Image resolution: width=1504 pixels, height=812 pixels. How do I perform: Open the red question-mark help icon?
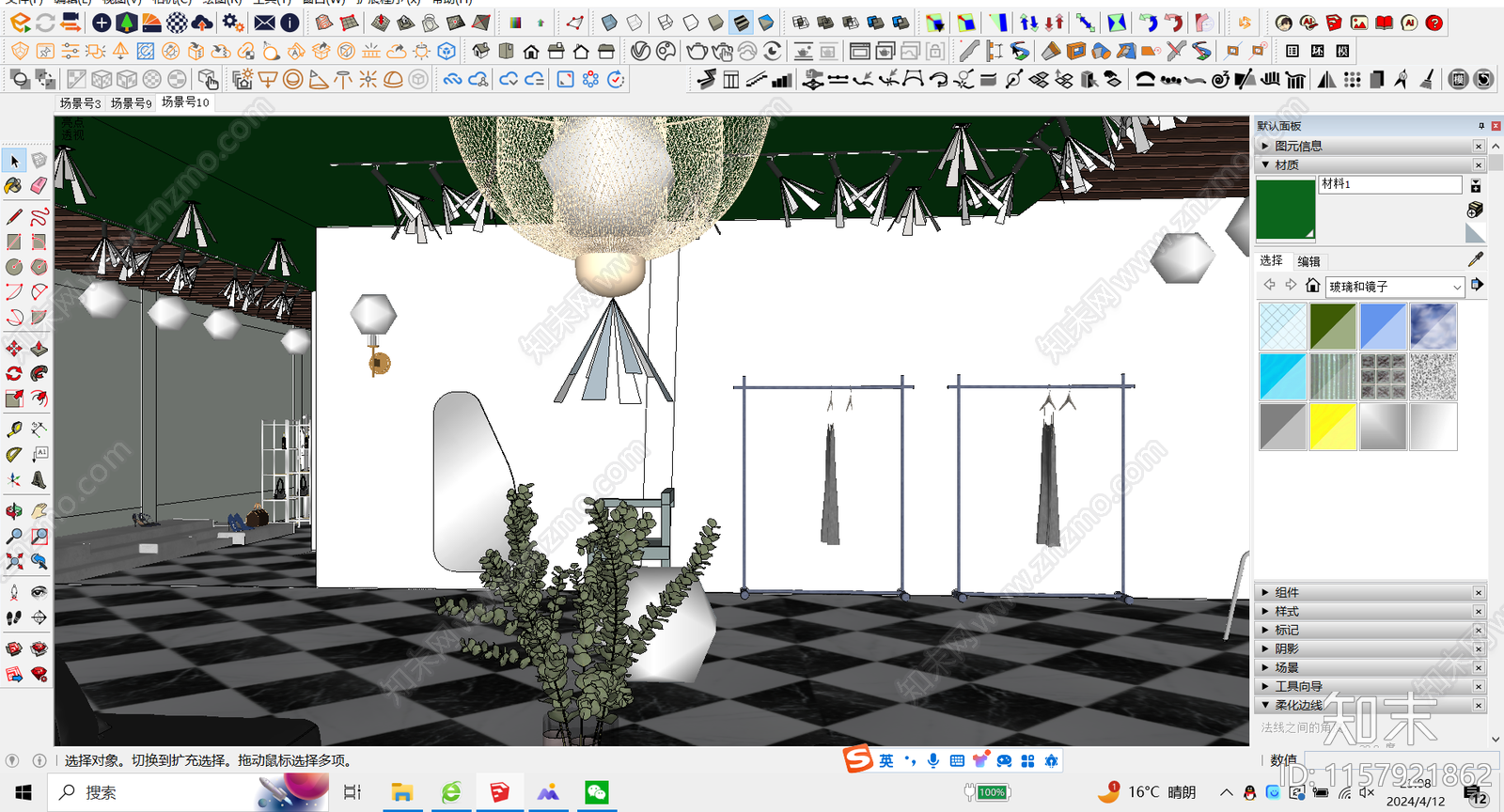[x=1433, y=23]
